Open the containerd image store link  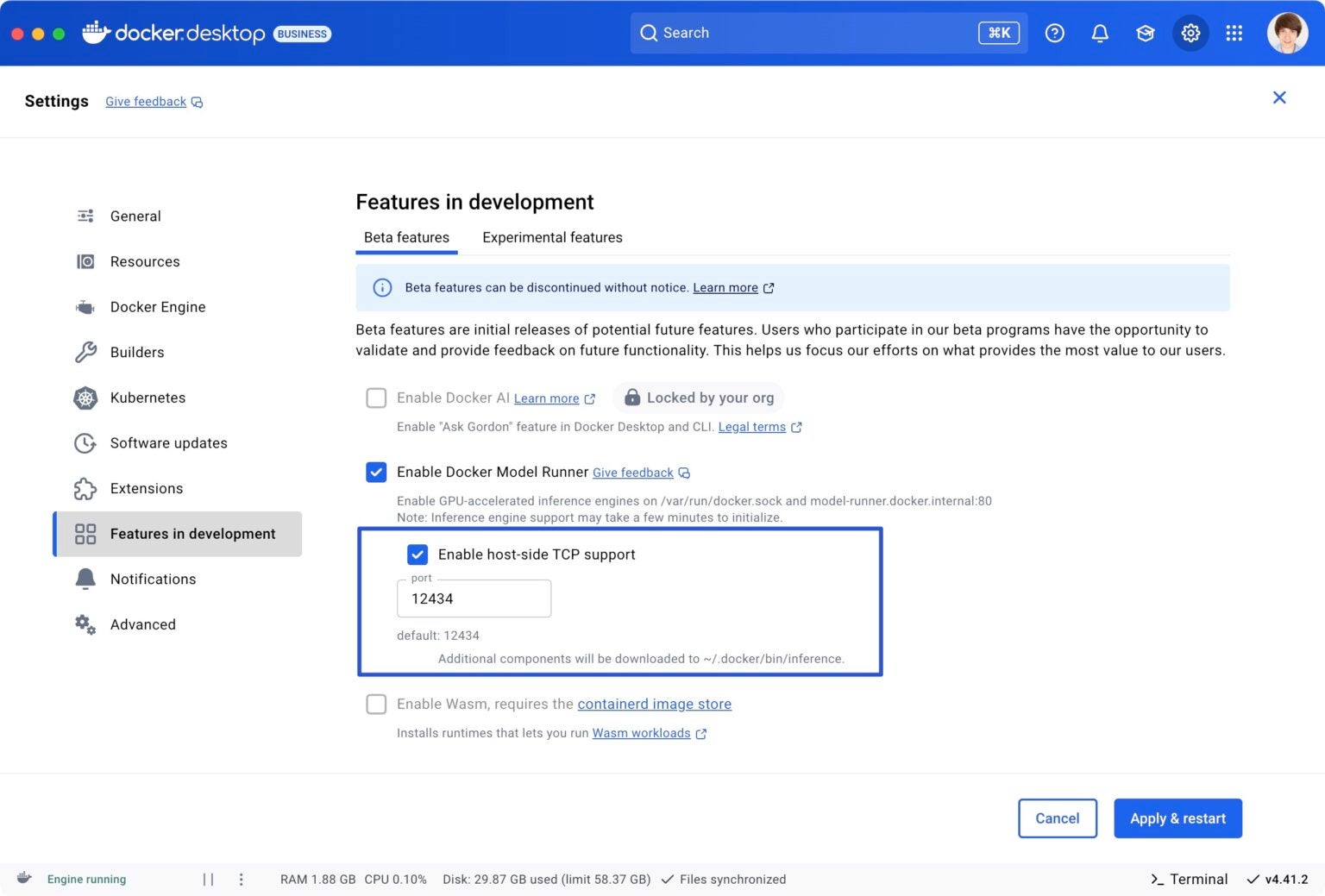[x=654, y=704]
